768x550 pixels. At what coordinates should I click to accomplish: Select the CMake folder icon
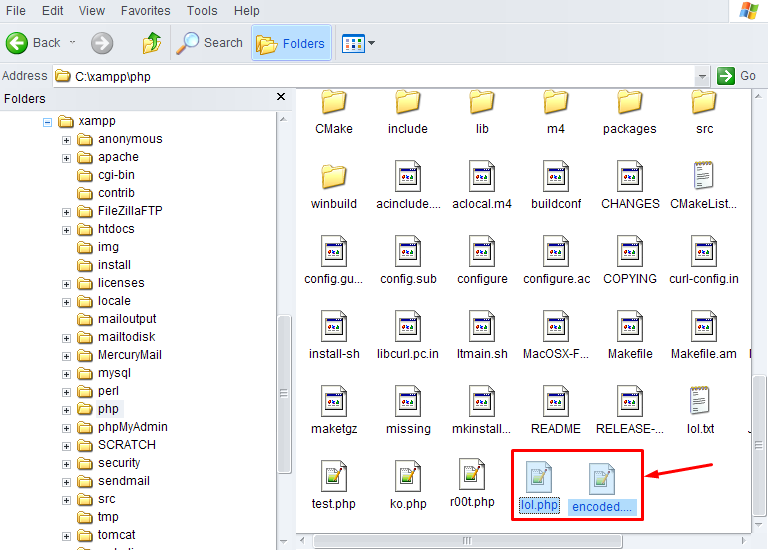pos(334,102)
